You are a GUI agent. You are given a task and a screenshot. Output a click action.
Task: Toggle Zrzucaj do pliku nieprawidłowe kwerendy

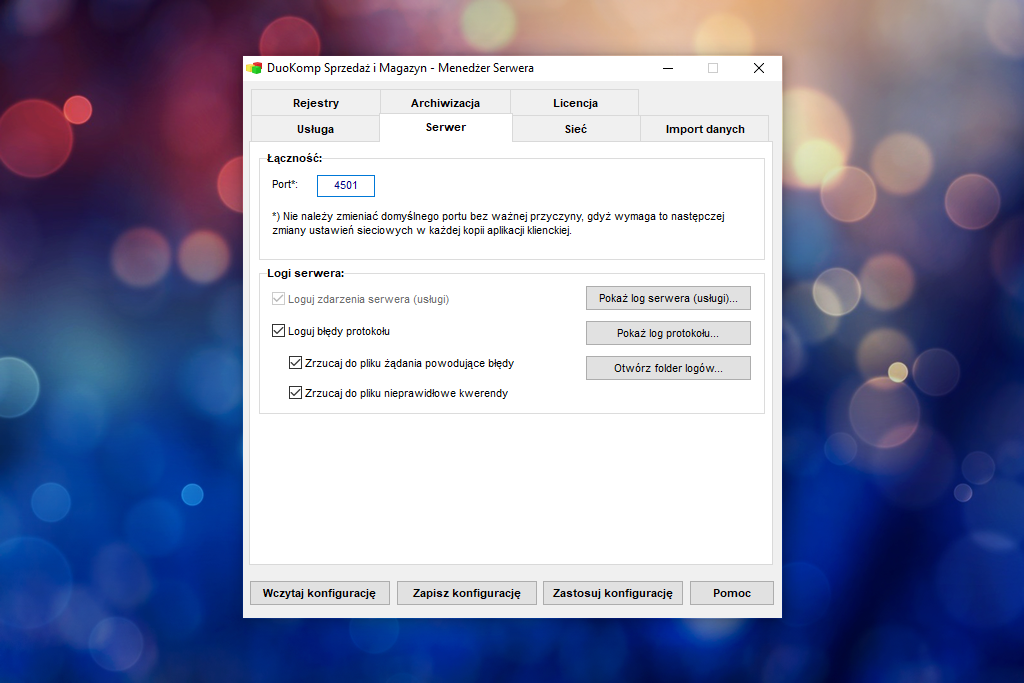click(295, 393)
